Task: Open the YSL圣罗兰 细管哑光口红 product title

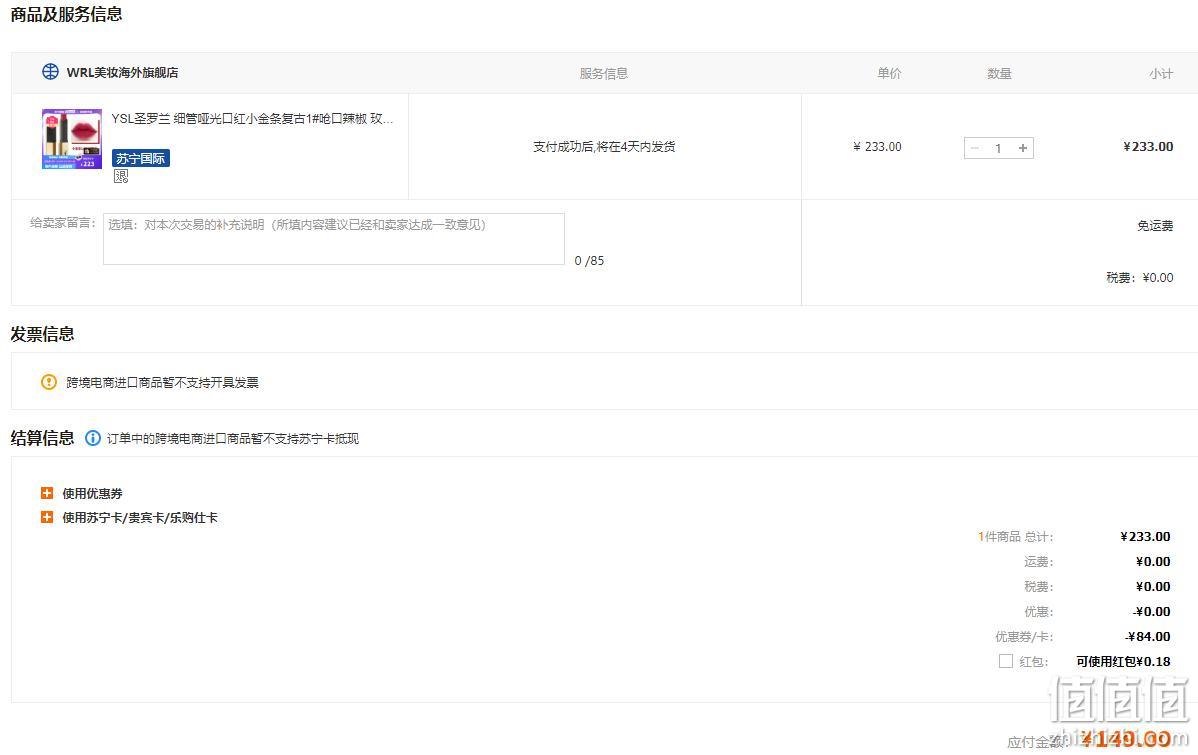Action: coord(252,118)
